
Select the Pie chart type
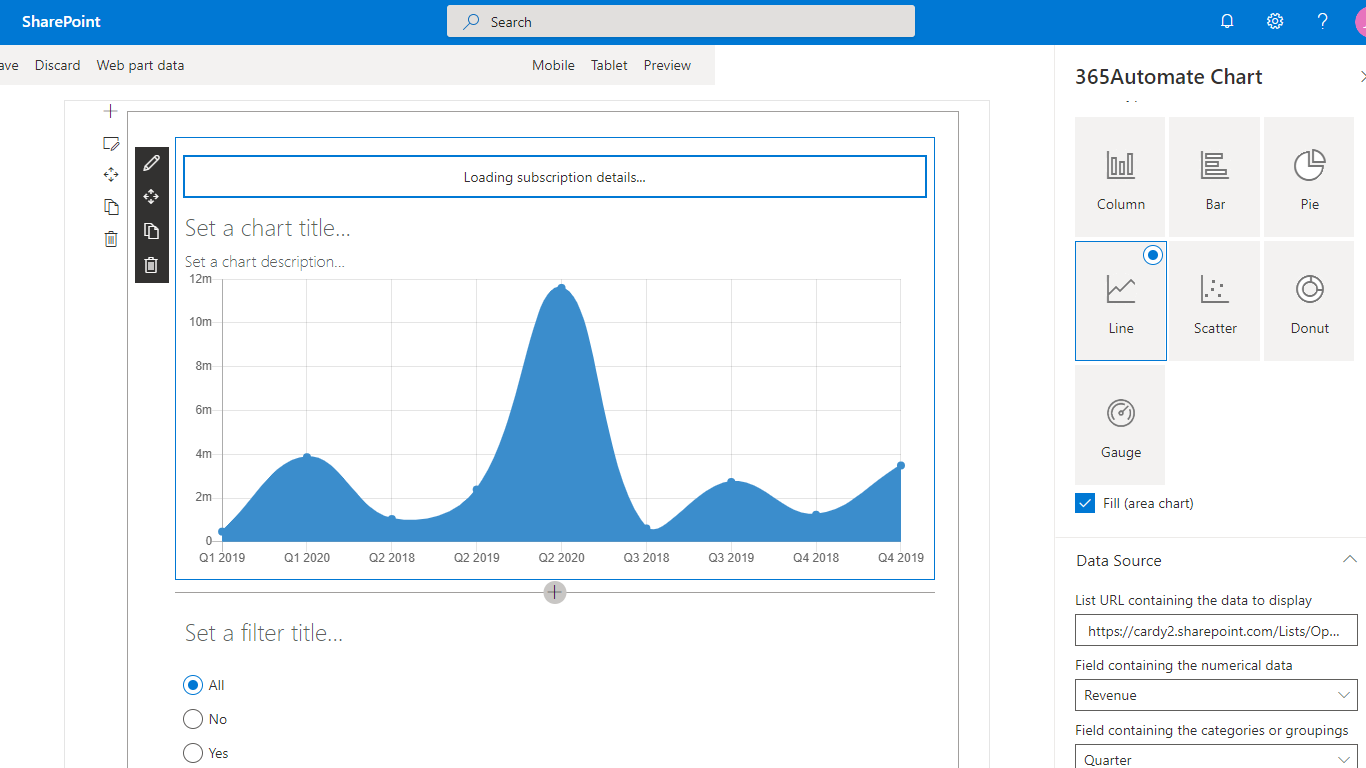coord(1310,177)
